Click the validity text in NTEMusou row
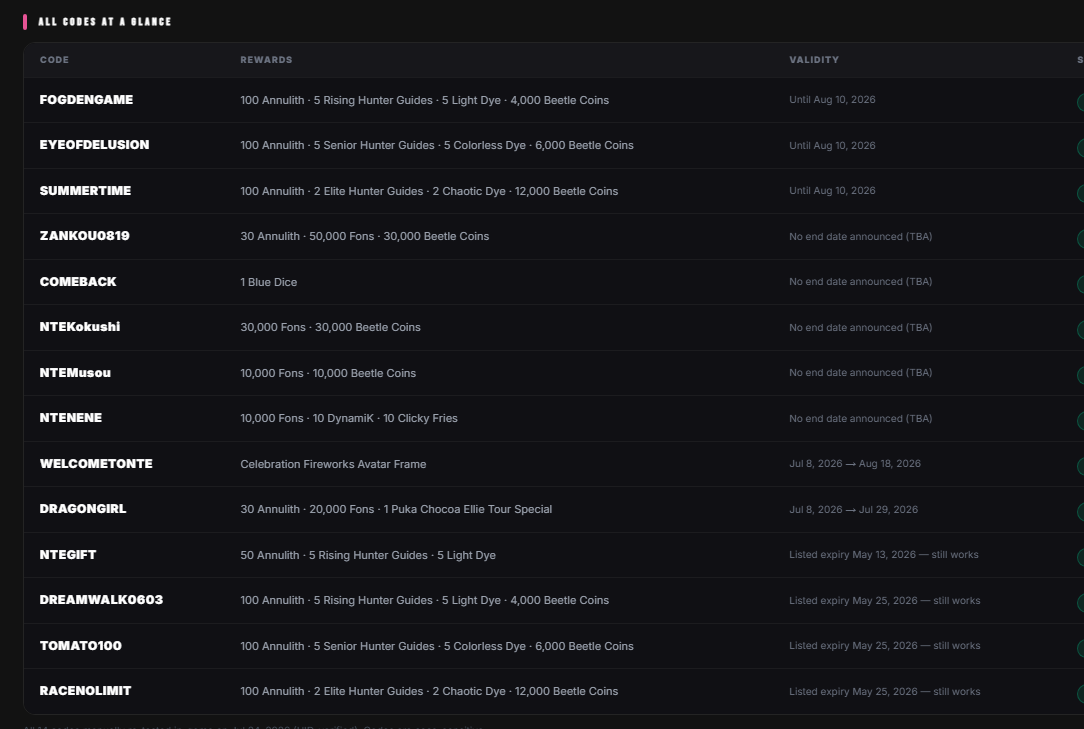The image size is (1084, 729). (x=861, y=372)
